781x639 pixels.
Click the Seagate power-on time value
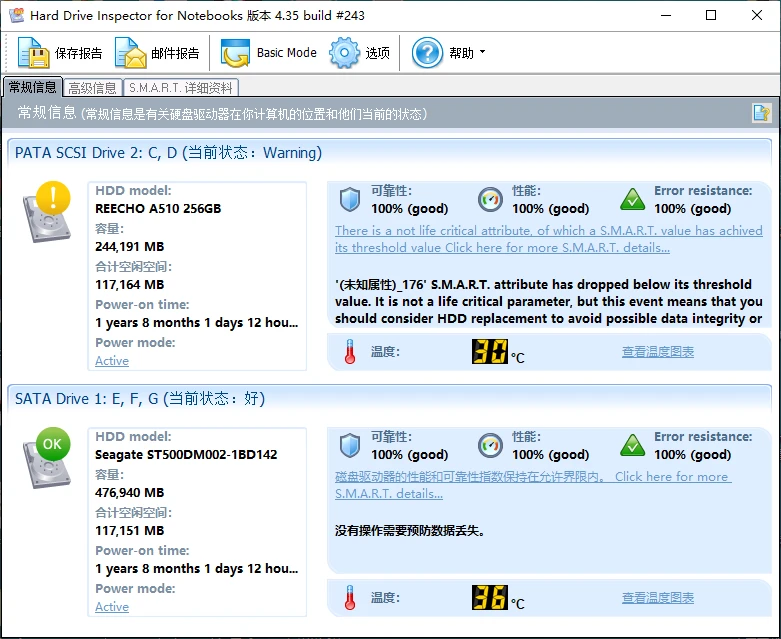197,569
